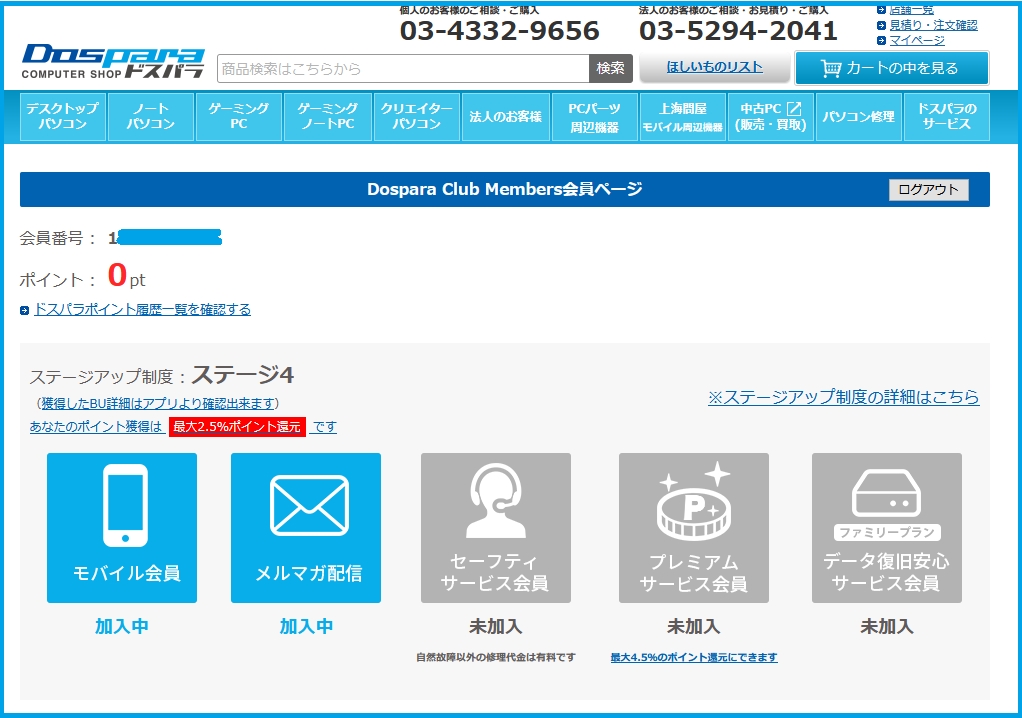Viewport: 1022px width, 718px height.
Task: Click カートの中を見る button
Action: (892, 68)
